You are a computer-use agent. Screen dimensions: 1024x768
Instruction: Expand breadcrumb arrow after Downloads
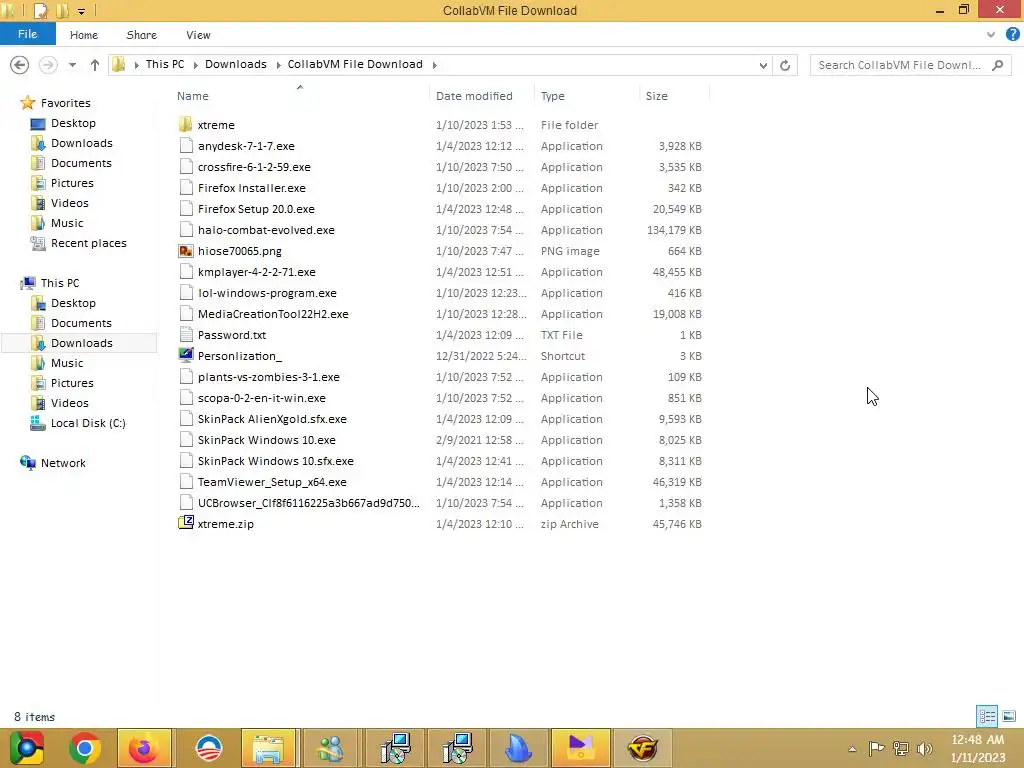pyautogui.click(x=278, y=65)
